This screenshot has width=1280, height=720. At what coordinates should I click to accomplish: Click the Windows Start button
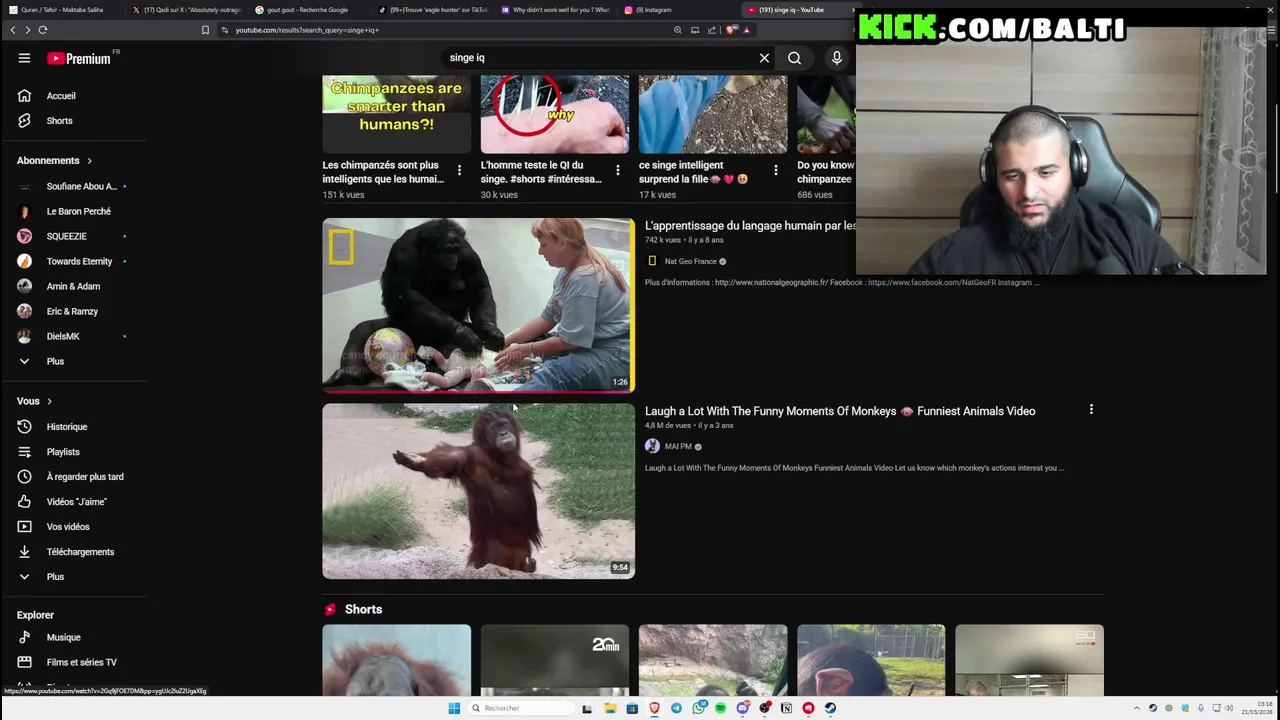[454, 708]
